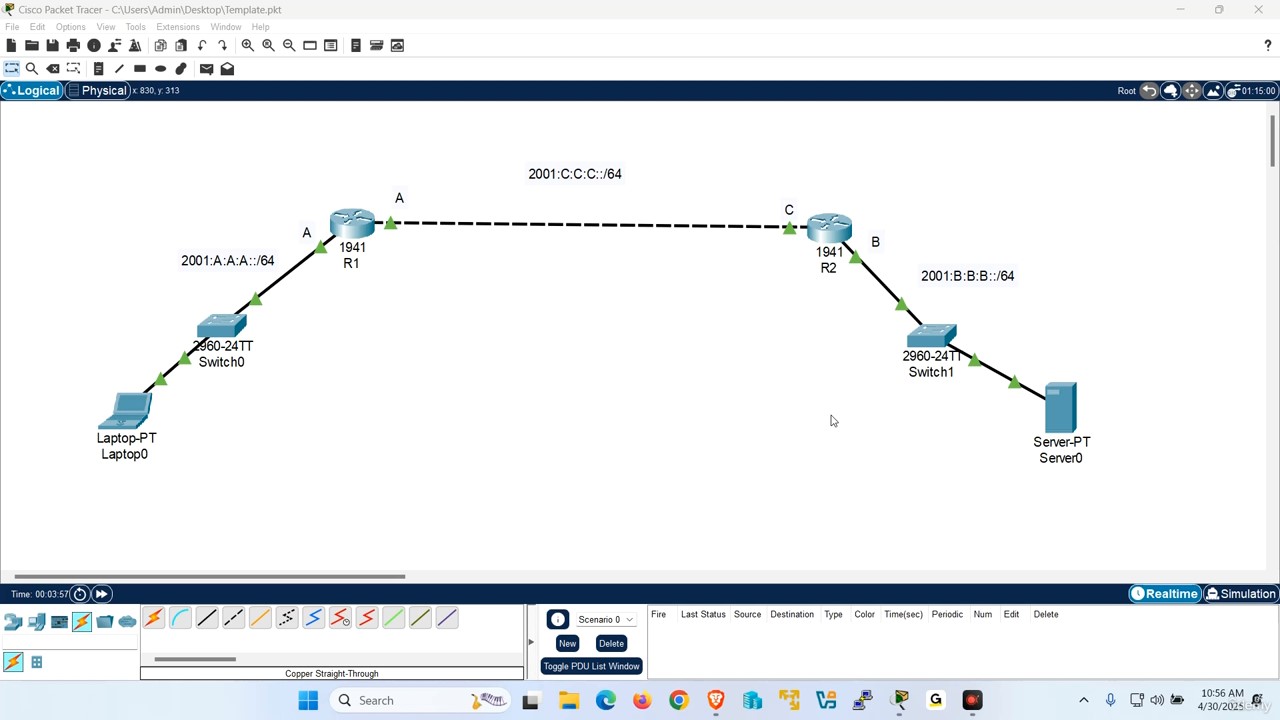Select the Draw Rectangle tool
Screen dimensions: 1280x720
[x=140, y=69]
